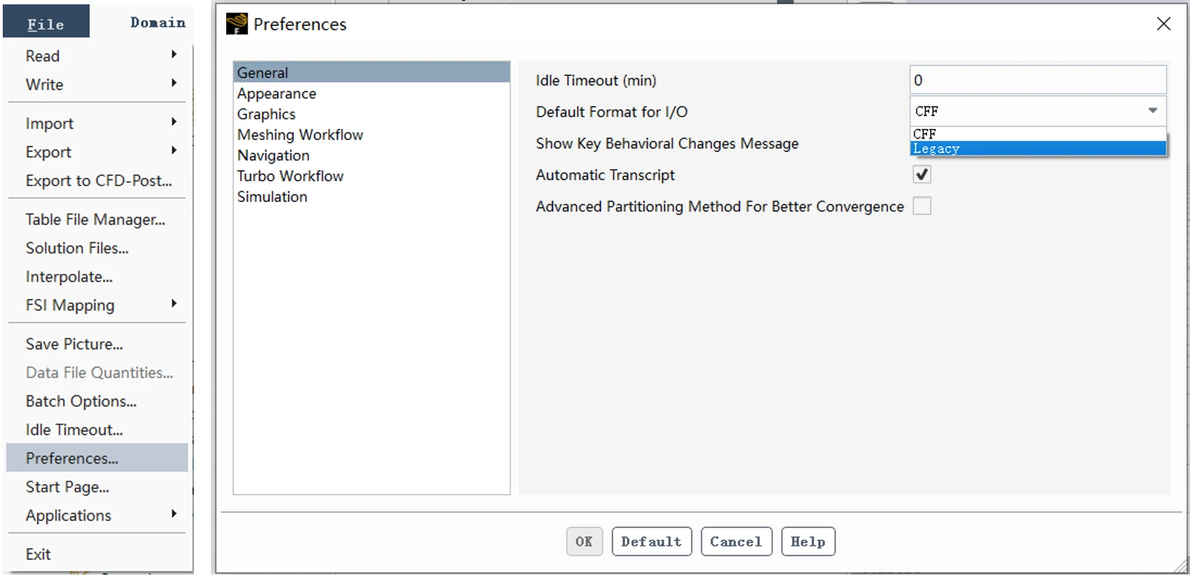Enable Advanced Partitioning Method checkbox
This screenshot has height=578, width=1192.
coord(922,206)
